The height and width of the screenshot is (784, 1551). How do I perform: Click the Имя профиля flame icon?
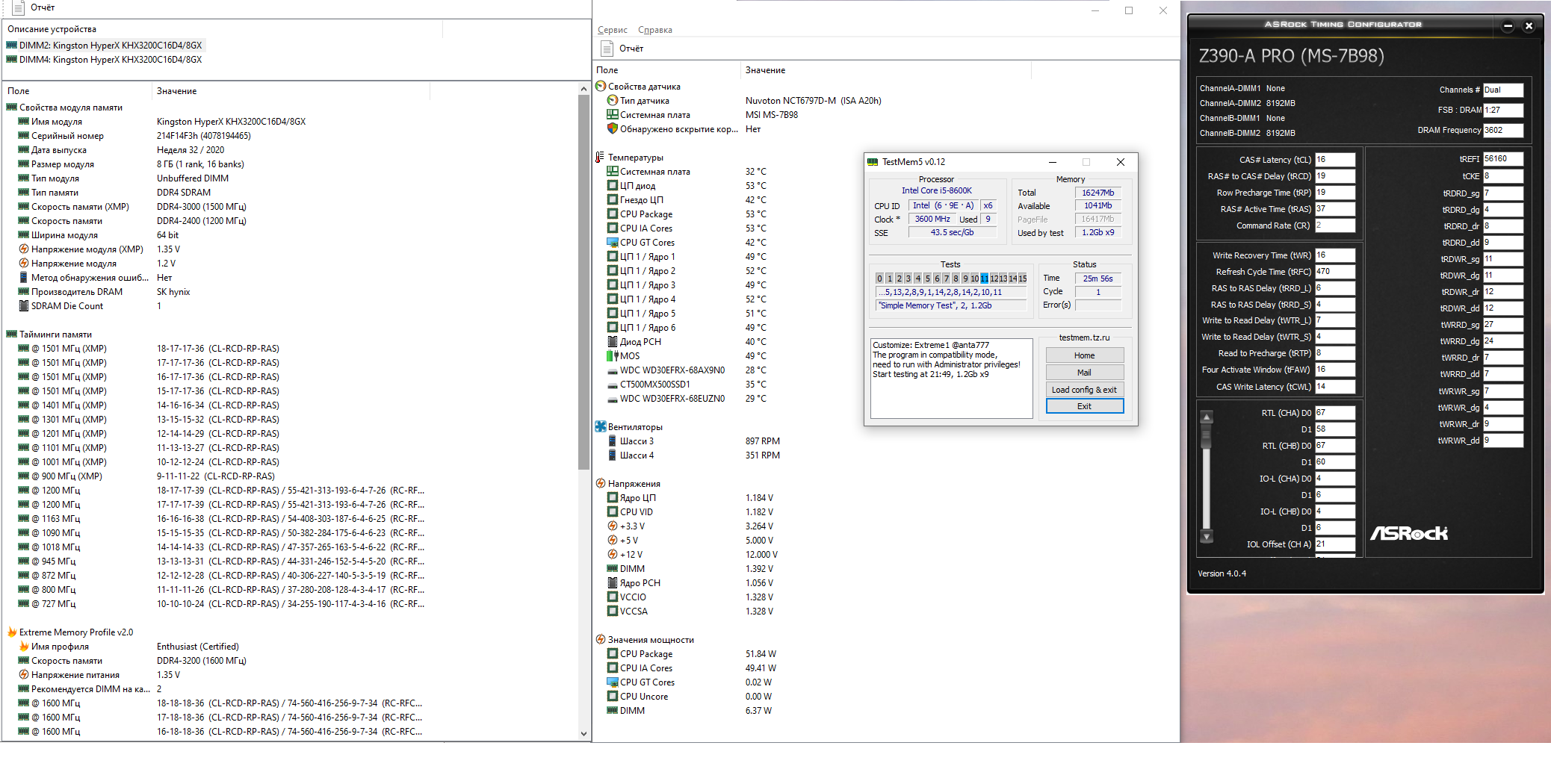point(24,647)
